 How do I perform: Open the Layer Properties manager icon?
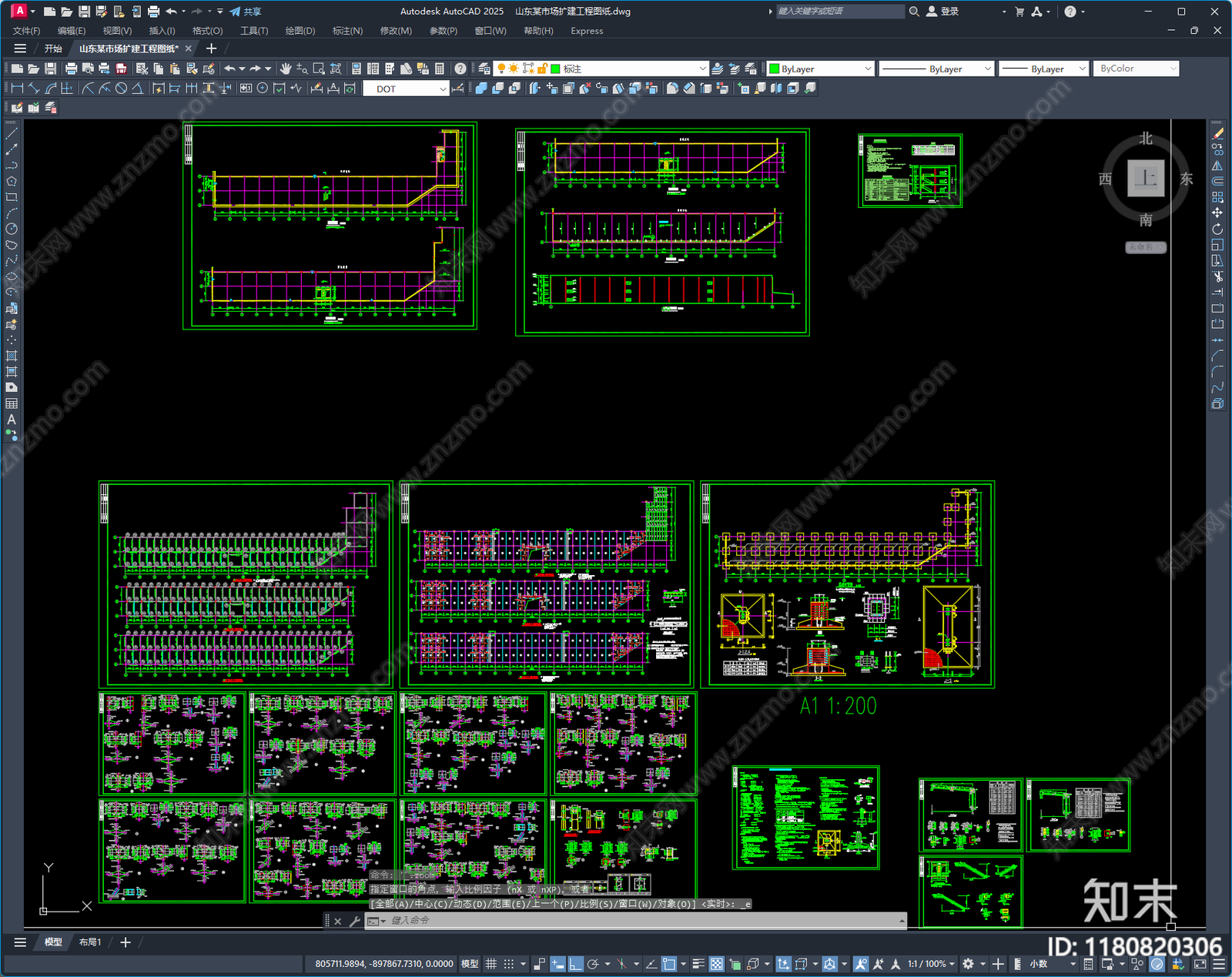click(484, 69)
